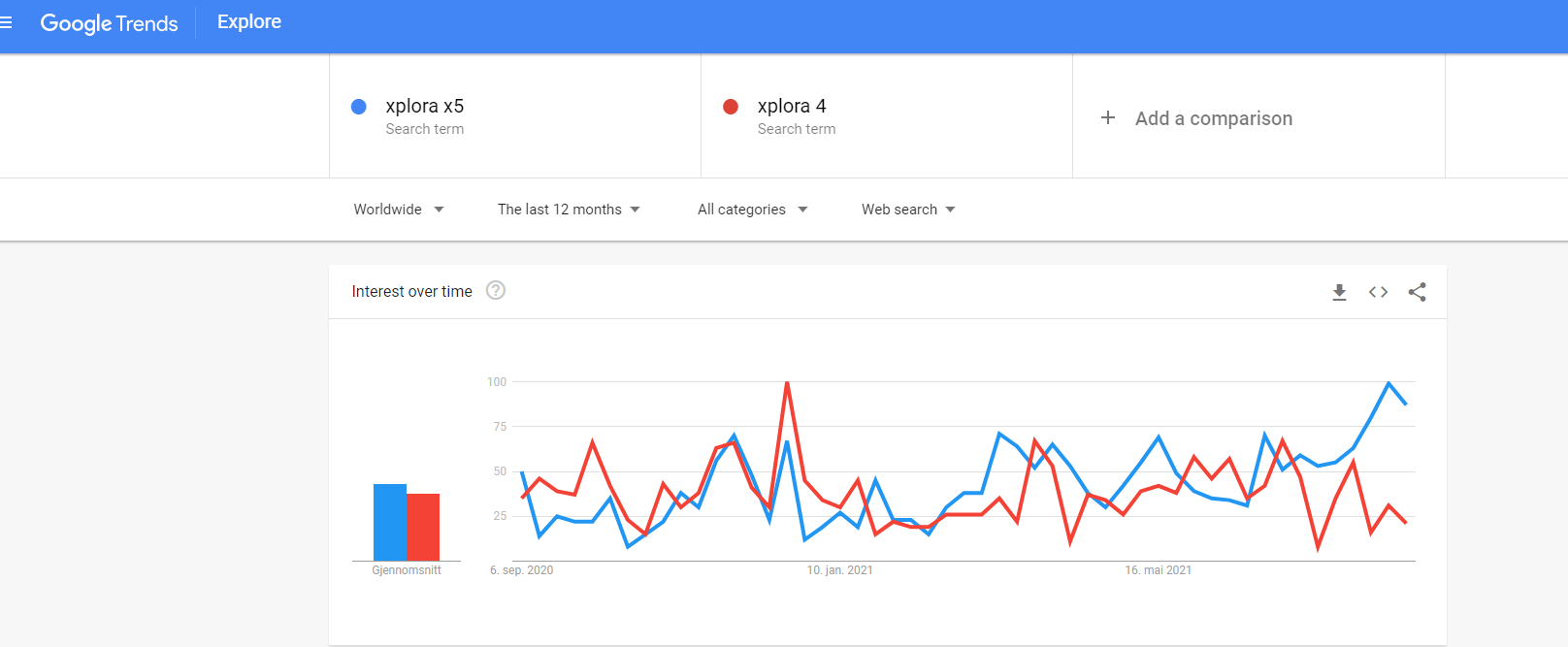1568x647 pixels.
Task: Download the Interest over time data
Action: (x=1339, y=292)
